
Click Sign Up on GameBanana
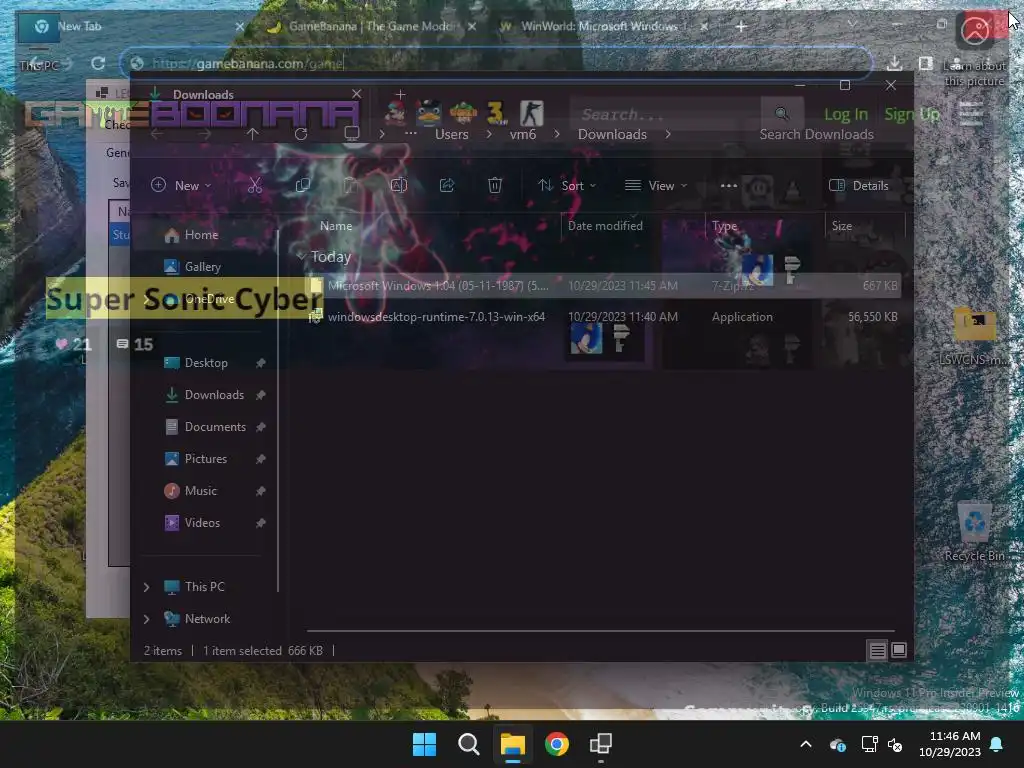pyautogui.click(x=912, y=114)
